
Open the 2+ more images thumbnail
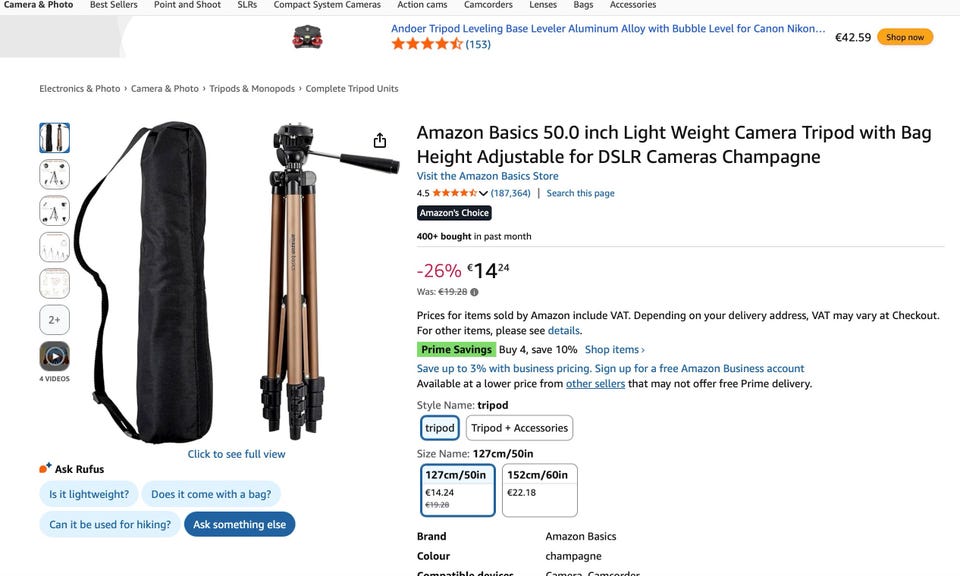(54, 320)
